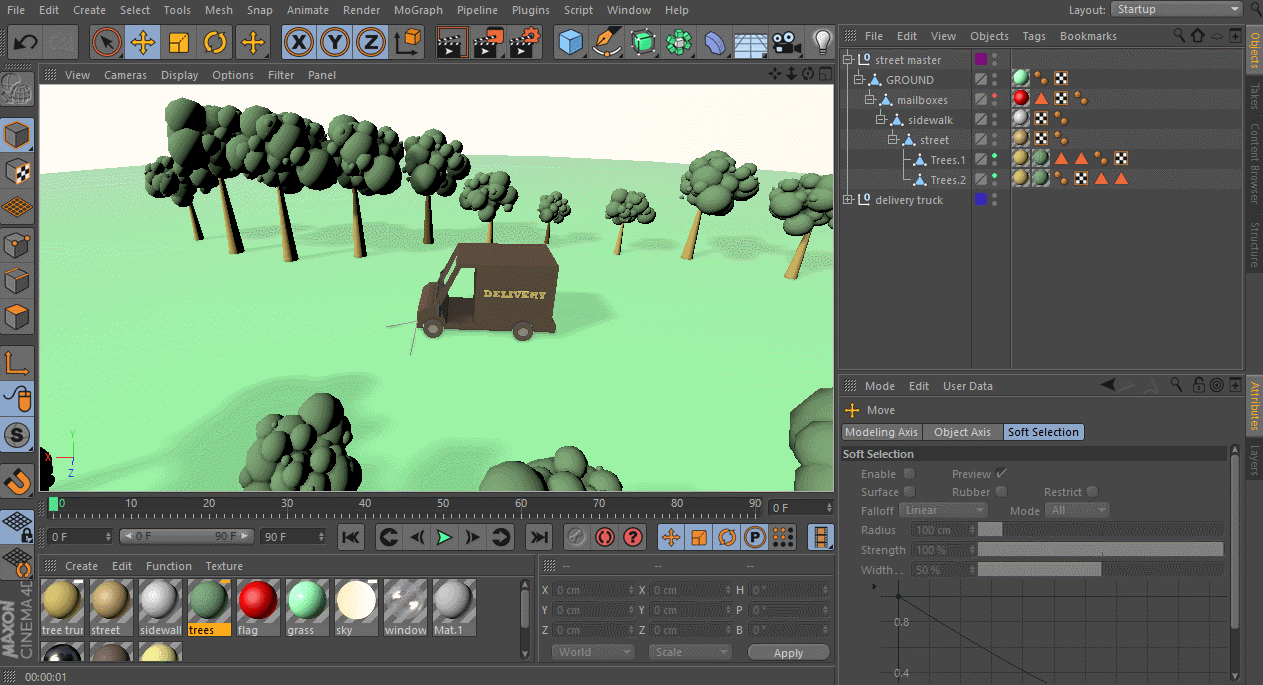Switch to the Object Axis tab

(962, 432)
